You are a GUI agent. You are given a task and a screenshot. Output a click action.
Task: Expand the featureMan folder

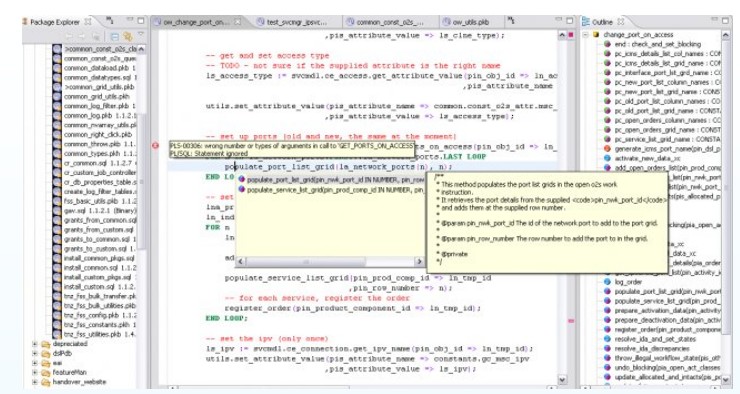[35, 372]
